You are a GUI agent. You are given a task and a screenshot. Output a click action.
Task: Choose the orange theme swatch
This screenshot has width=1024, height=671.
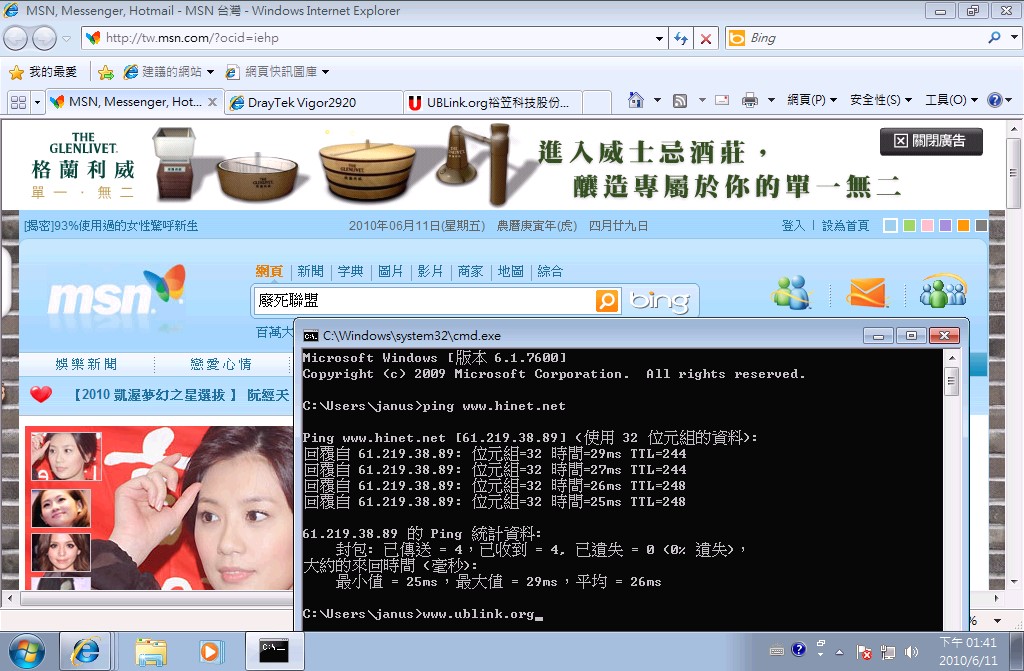pyautogui.click(x=963, y=225)
